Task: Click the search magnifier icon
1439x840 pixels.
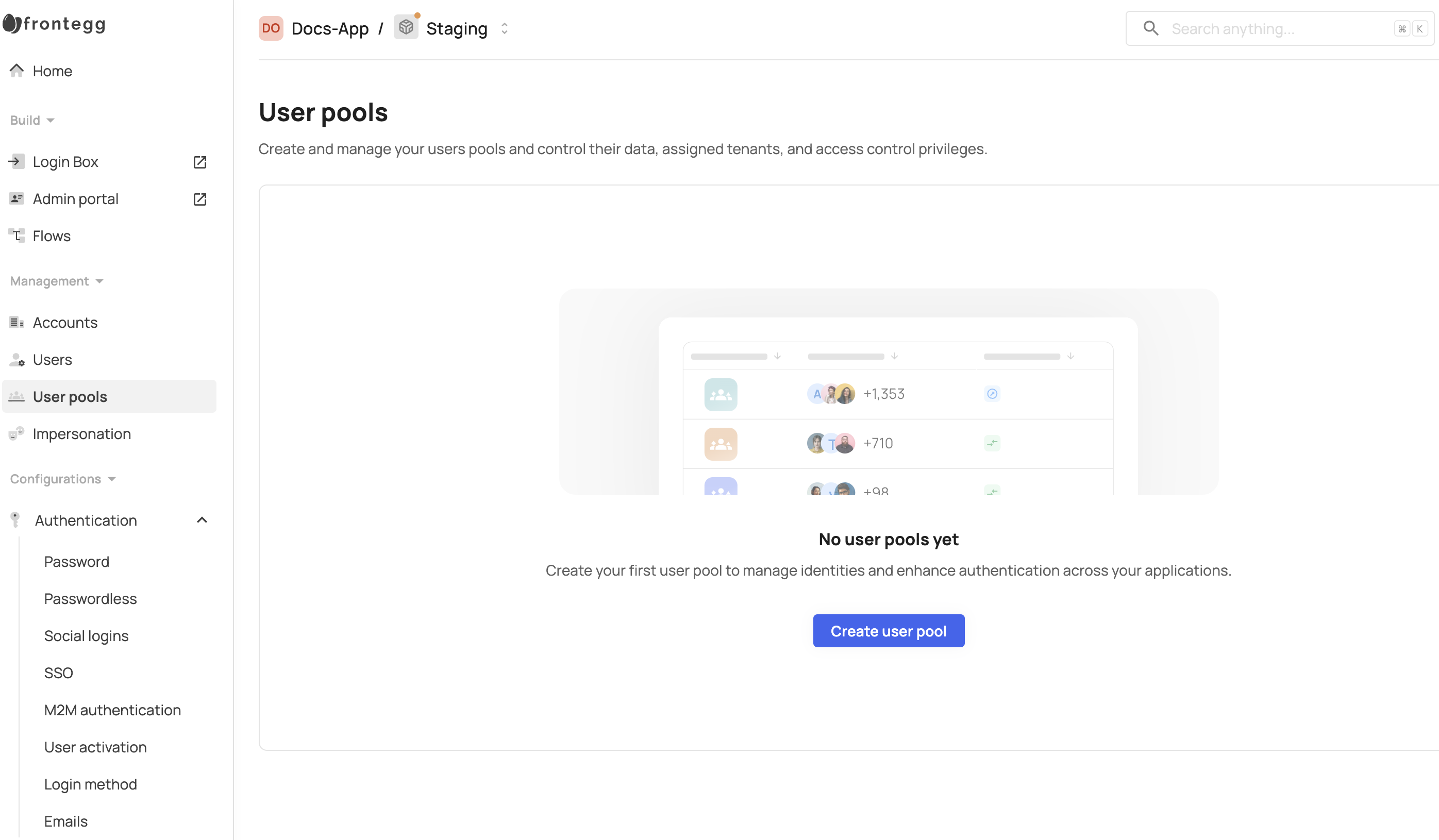Action: (x=1150, y=28)
